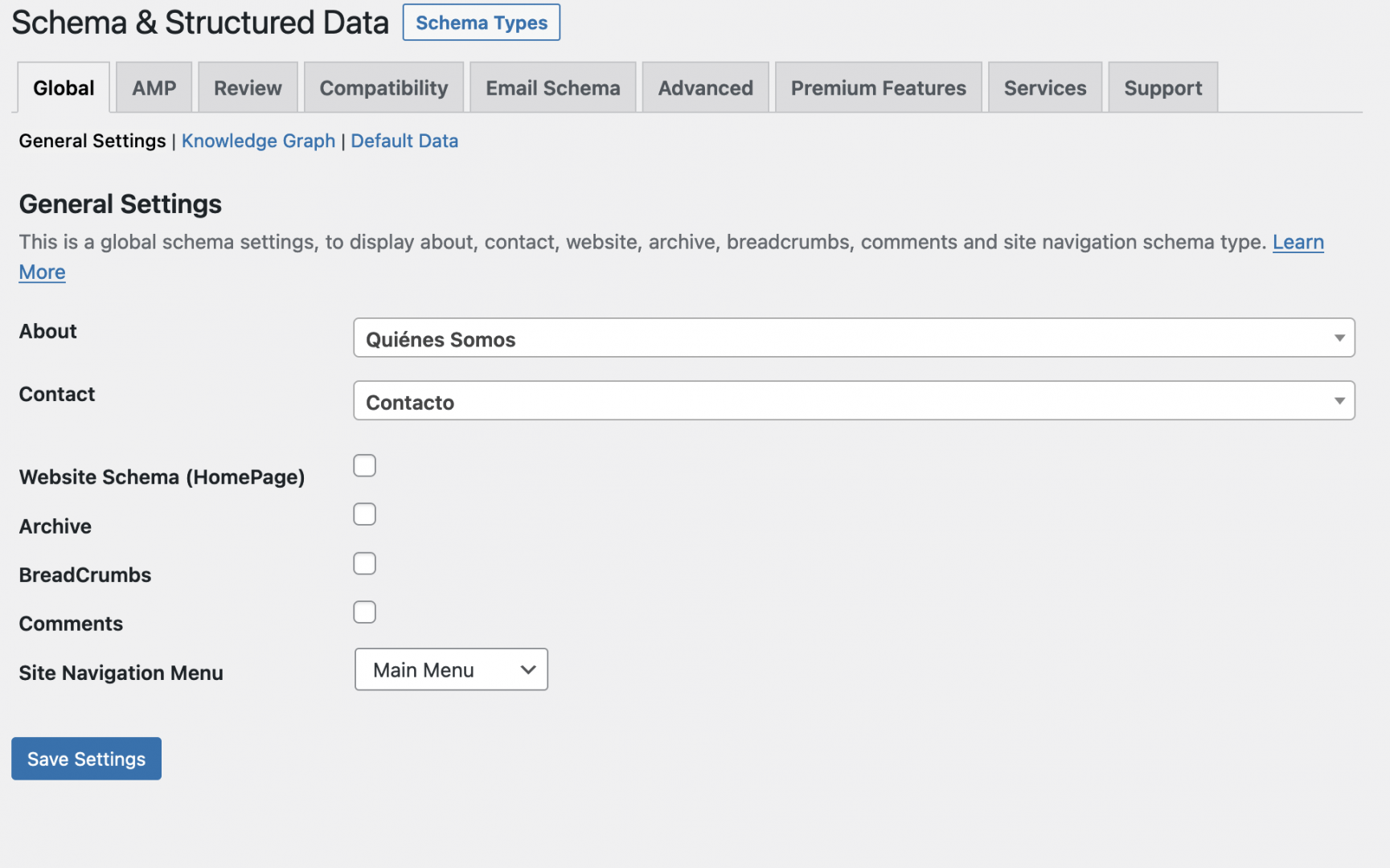The height and width of the screenshot is (868, 1390).
Task: Enable Website Schema (HomePage) checkbox
Action: pyautogui.click(x=365, y=465)
